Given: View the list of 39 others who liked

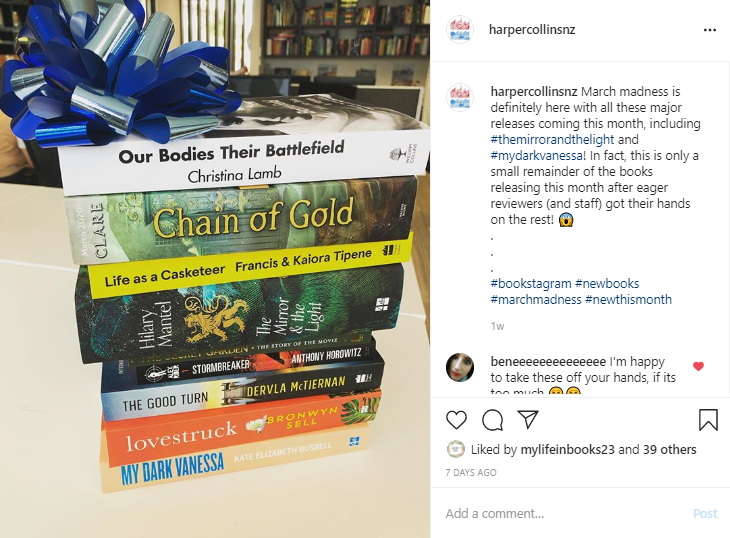Looking at the screenshot, I should pos(669,450).
